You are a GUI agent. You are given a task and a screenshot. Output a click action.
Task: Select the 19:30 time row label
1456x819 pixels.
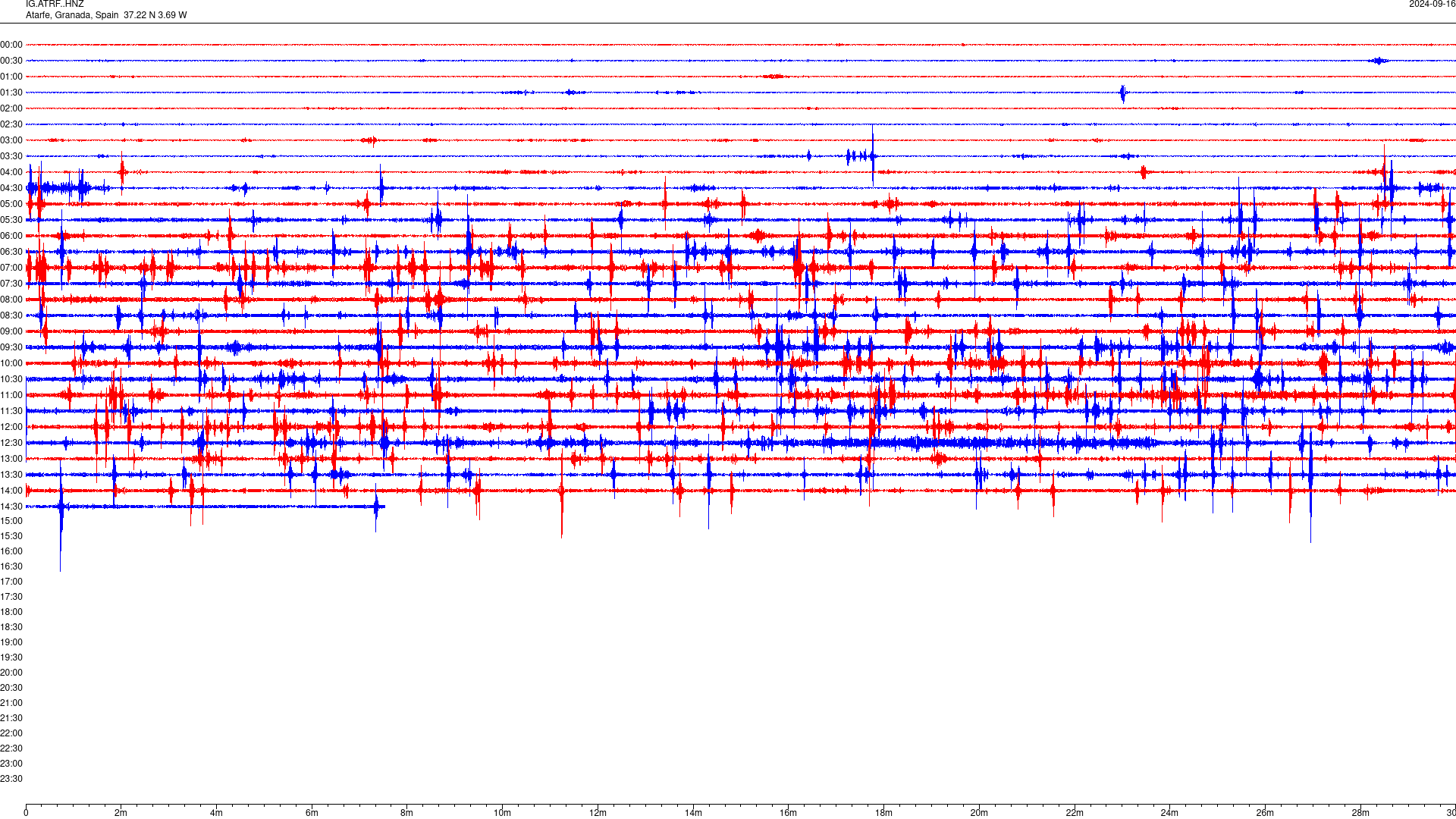click(x=11, y=657)
